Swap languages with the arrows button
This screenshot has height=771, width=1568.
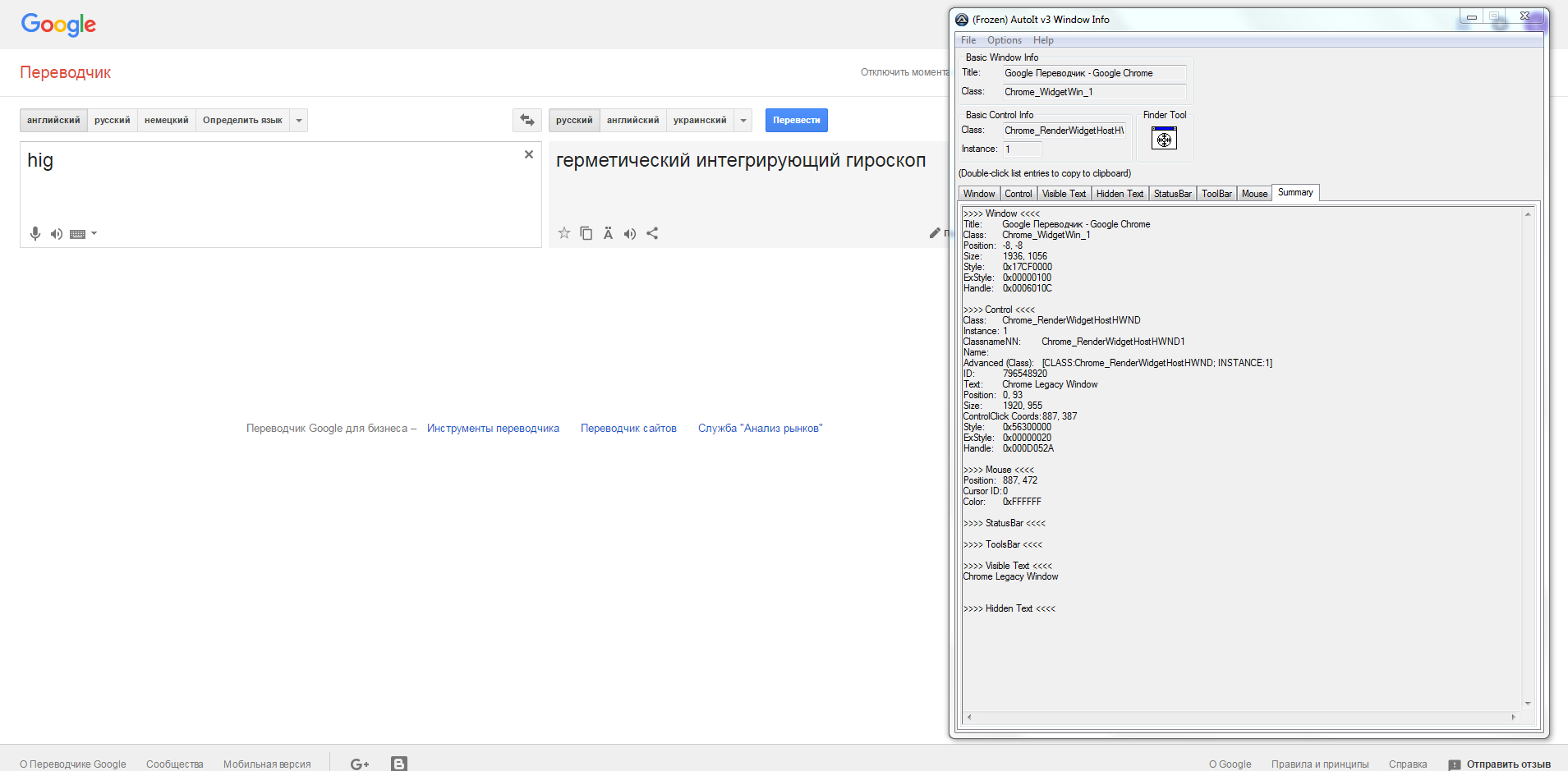527,121
